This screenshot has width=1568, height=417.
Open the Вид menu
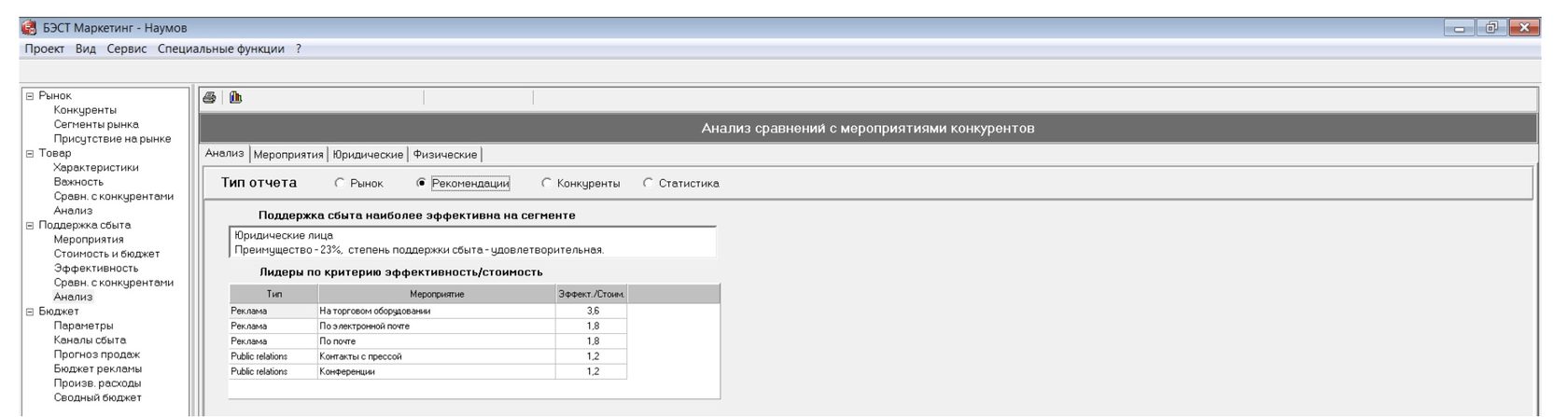pyautogui.click(x=86, y=49)
